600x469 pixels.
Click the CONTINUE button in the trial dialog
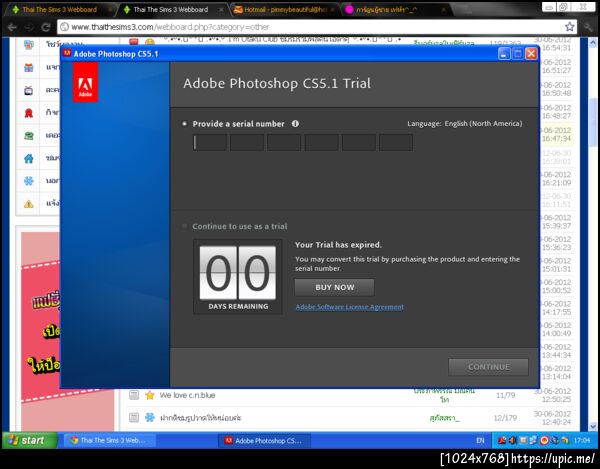(488, 367)
